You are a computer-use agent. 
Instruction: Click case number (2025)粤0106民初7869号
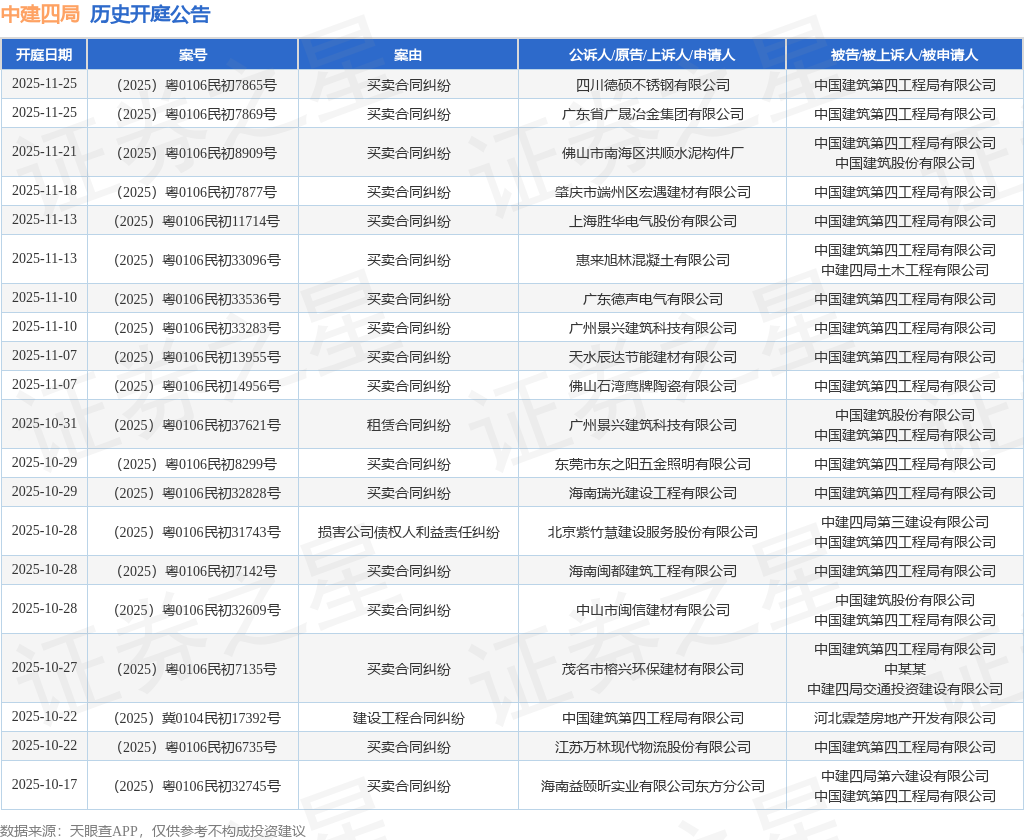point(193,114)
